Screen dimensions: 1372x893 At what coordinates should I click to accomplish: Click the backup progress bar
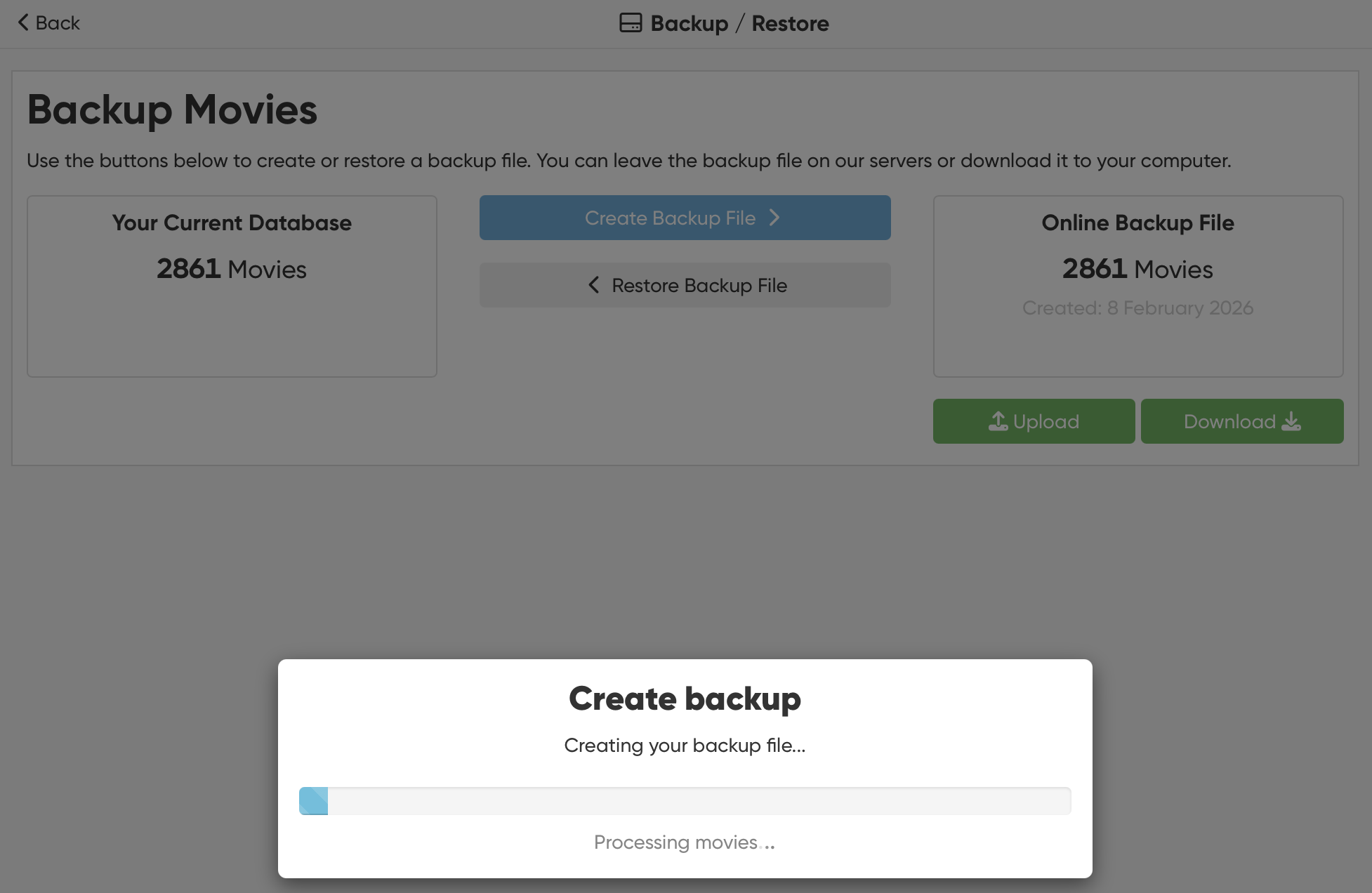pyautogui.click(x=685, y=801)
